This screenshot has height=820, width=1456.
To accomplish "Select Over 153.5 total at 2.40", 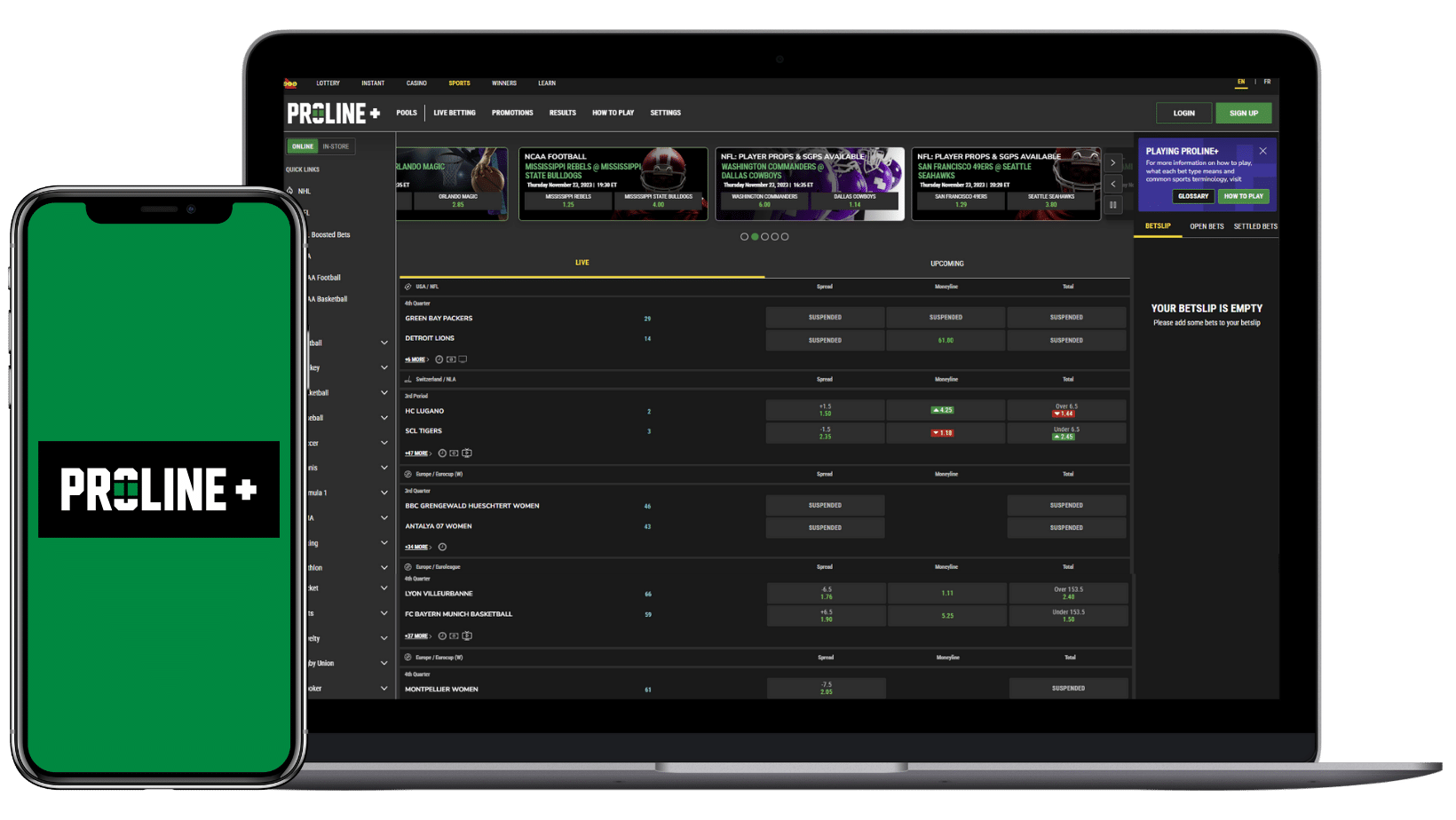I will [1068, 593].
